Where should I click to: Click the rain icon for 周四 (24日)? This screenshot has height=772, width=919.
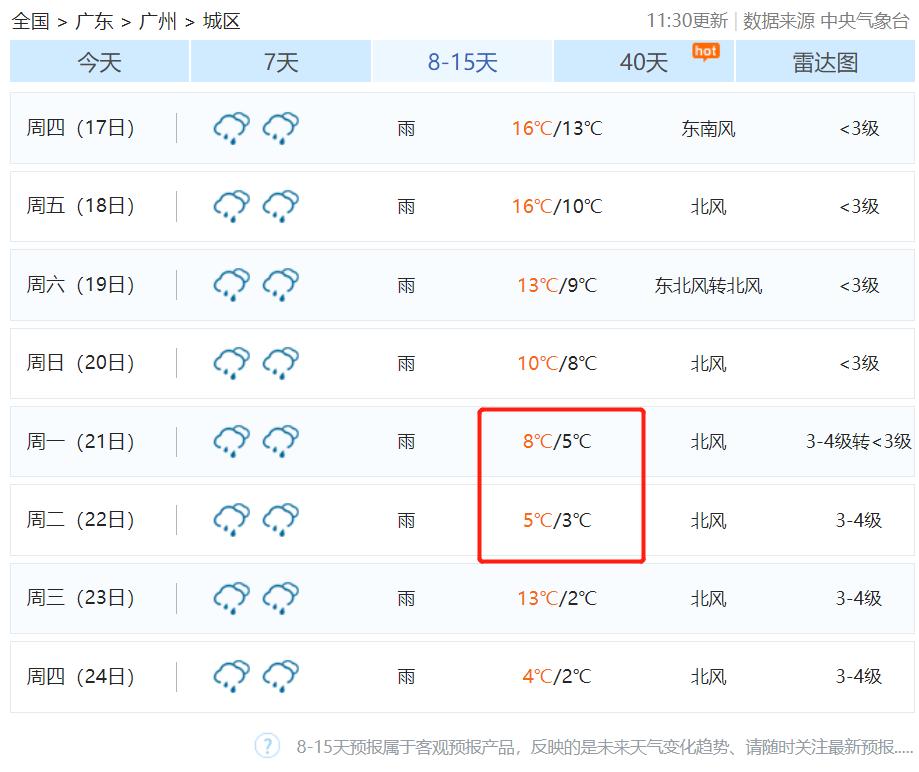231,676
